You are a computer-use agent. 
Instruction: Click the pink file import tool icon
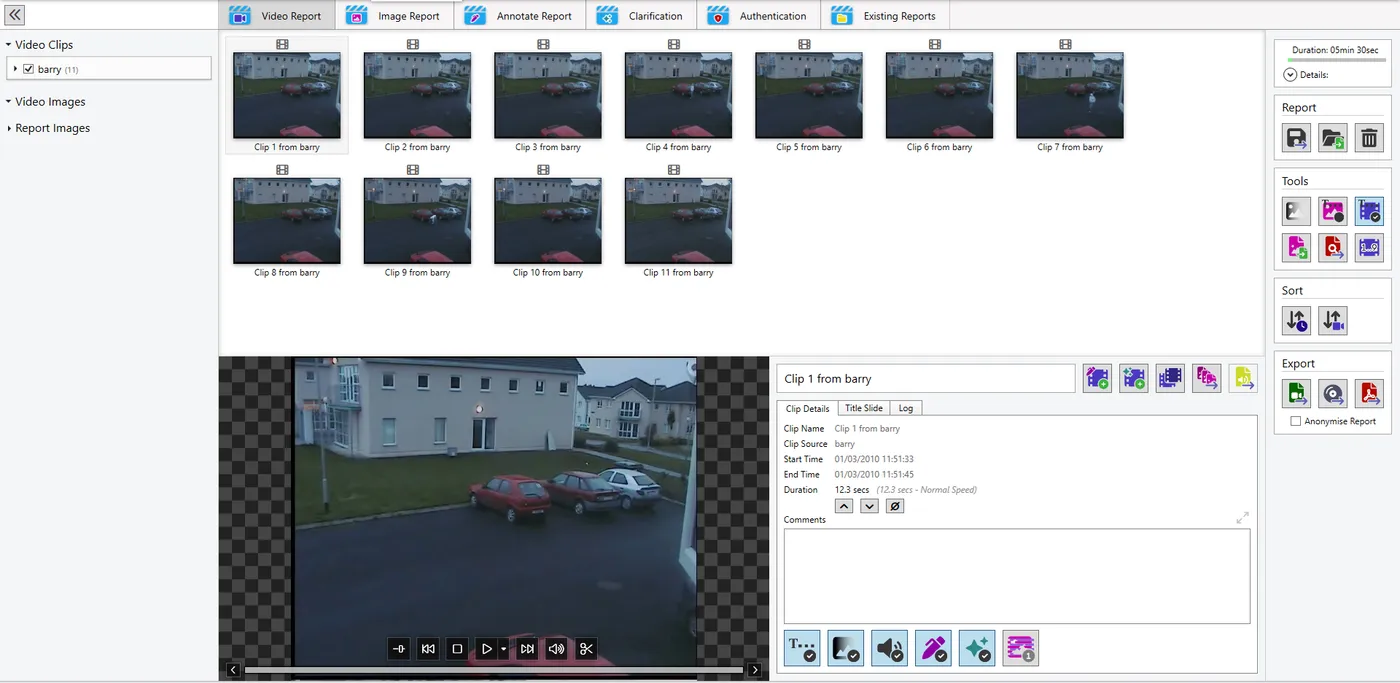click(1296, 247)
